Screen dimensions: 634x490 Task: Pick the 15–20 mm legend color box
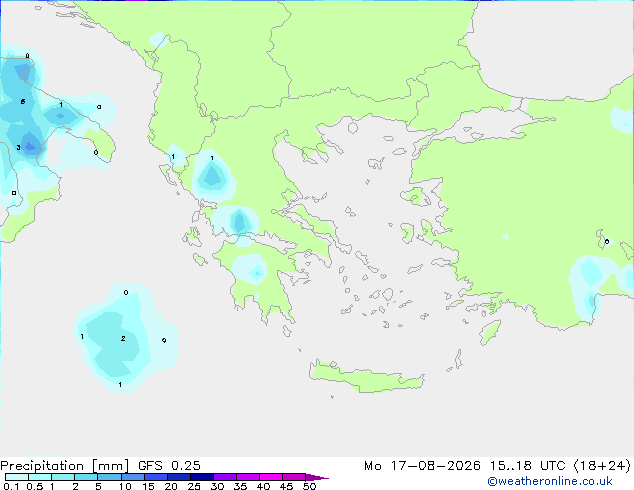click(155, 477)
